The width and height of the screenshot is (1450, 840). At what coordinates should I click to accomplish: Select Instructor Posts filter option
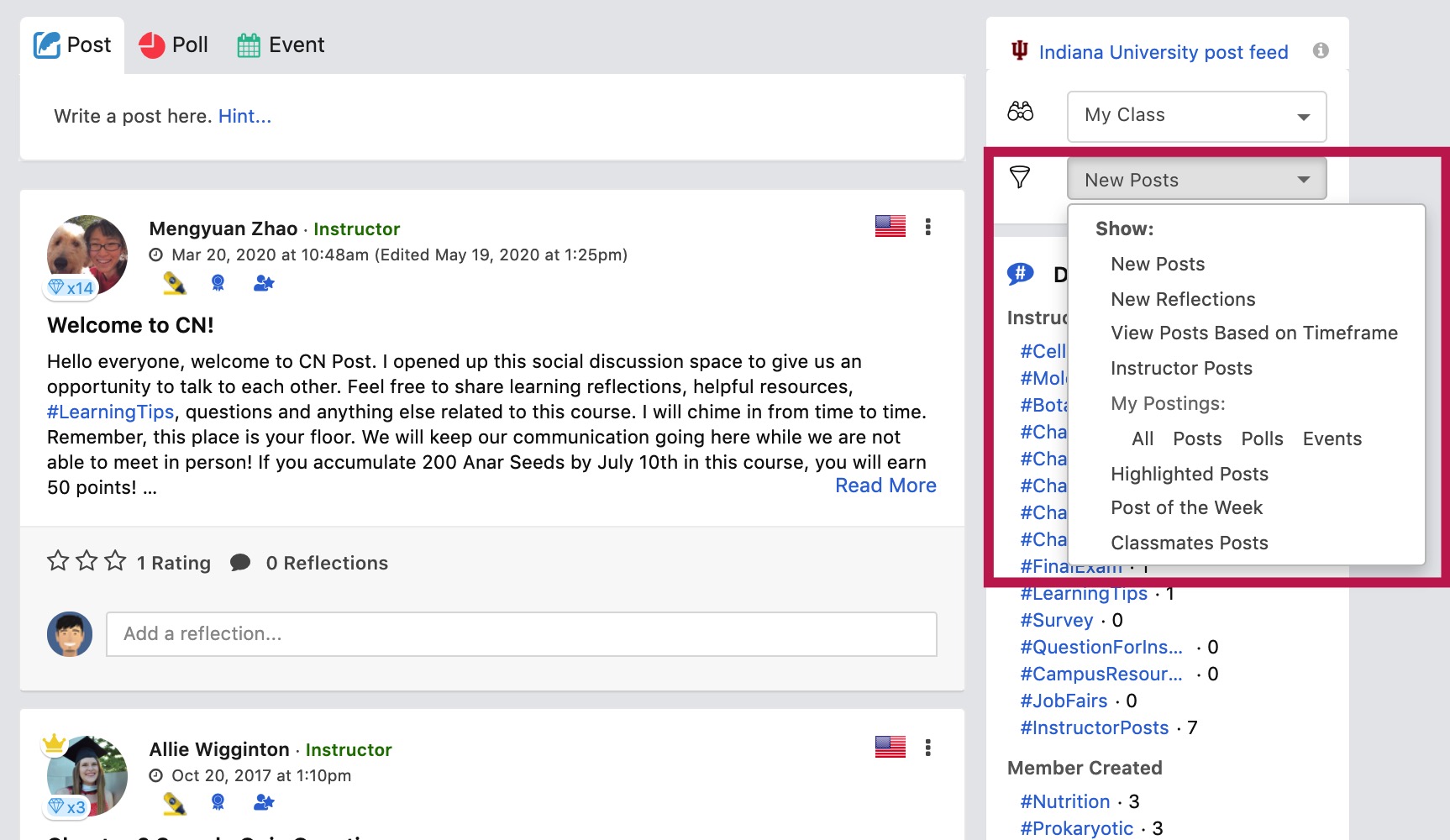click(x=1181, y=369)
